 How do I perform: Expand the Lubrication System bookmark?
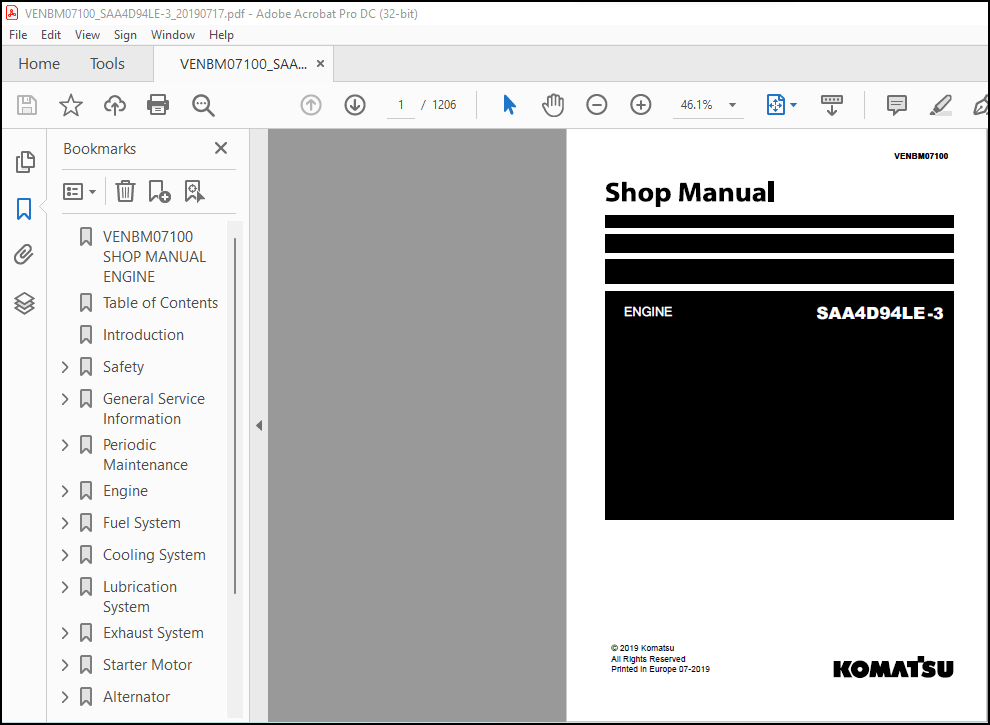click(65, 587)
